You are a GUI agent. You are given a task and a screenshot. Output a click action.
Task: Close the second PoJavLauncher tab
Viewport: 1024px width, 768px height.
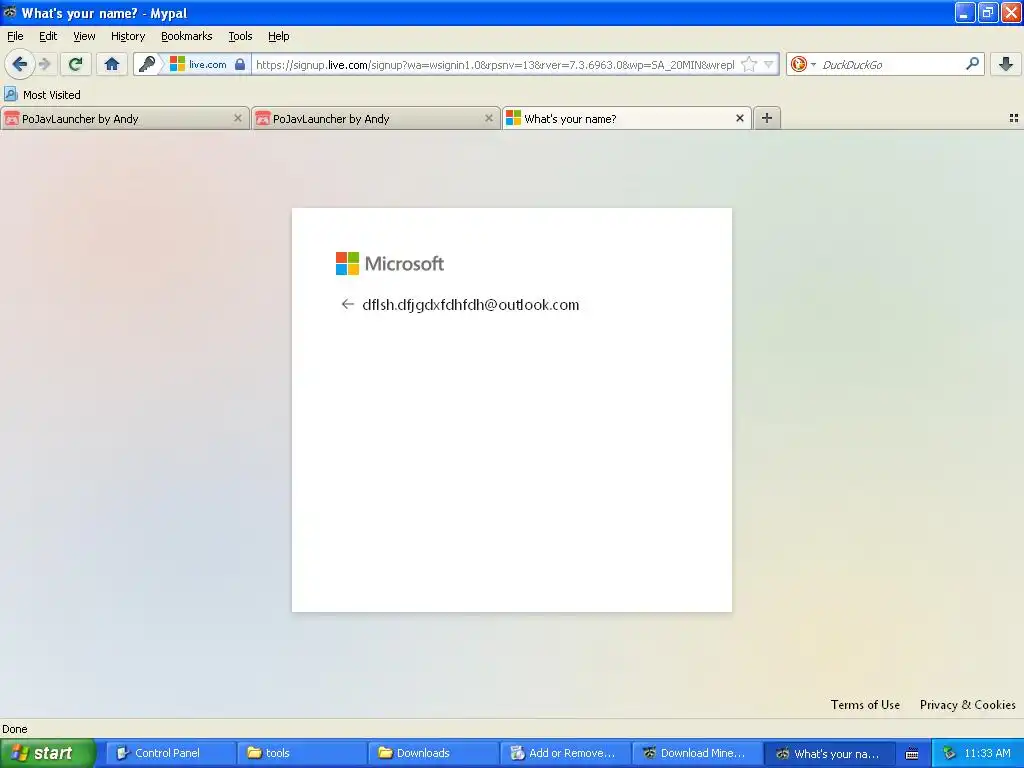[x=488, y=118]
